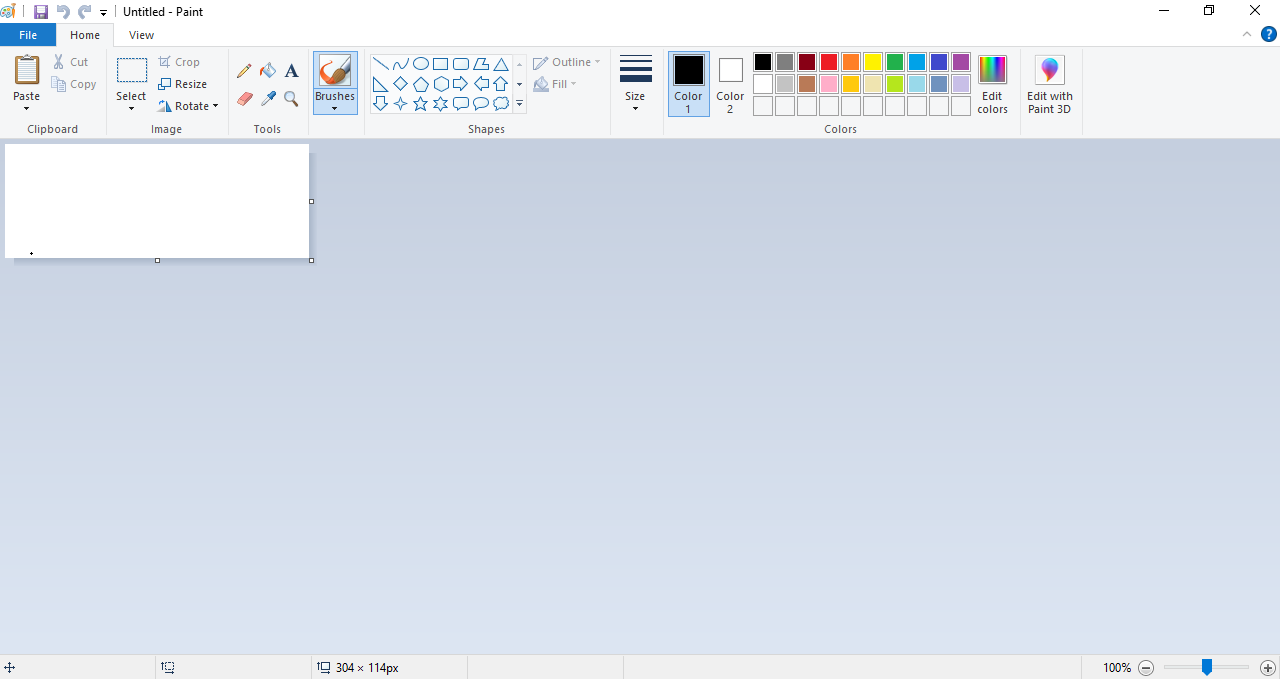Click the canvas bottom-right resize handle

(x=312, y=260)
